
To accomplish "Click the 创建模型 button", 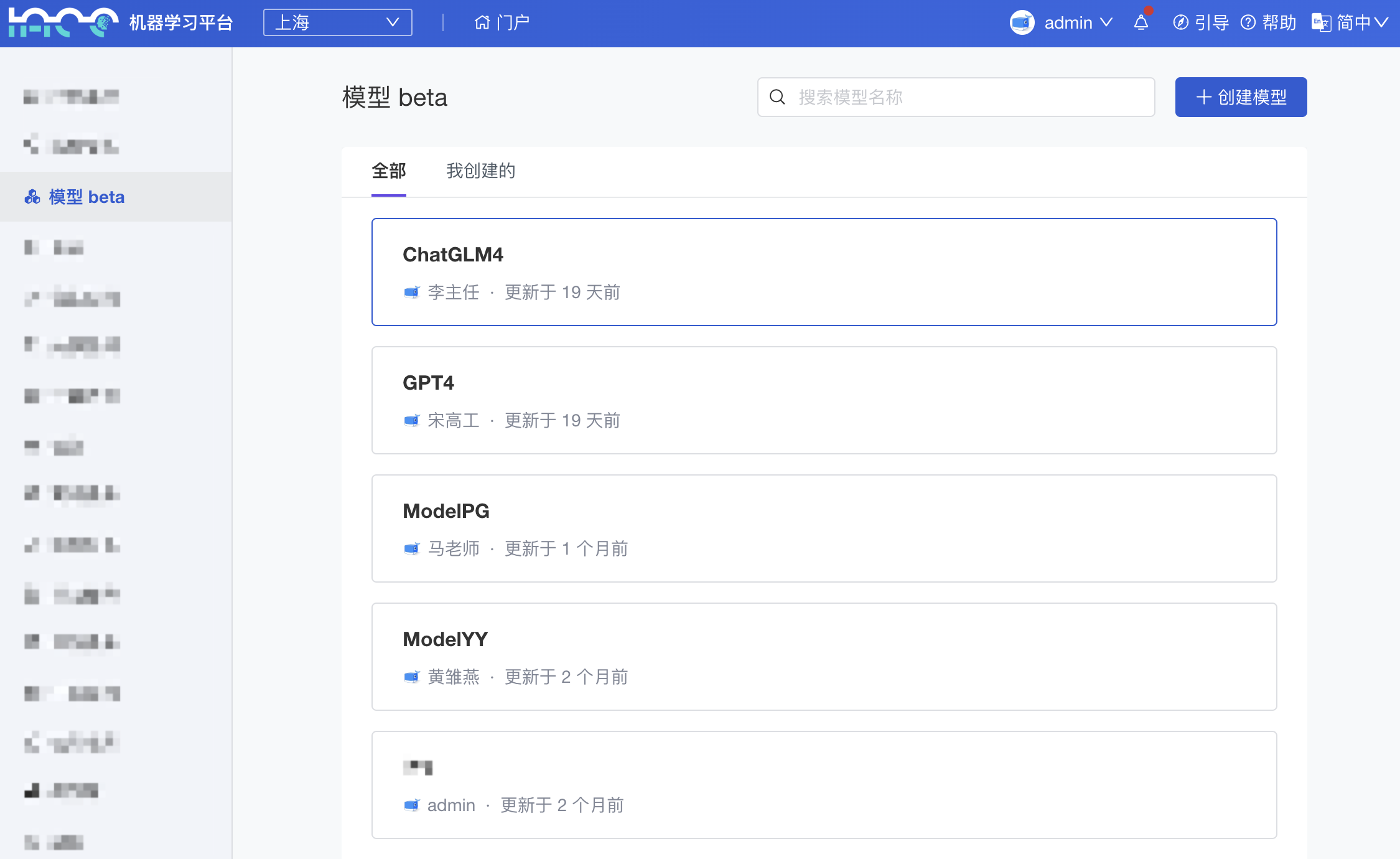I will point(1241,97).
